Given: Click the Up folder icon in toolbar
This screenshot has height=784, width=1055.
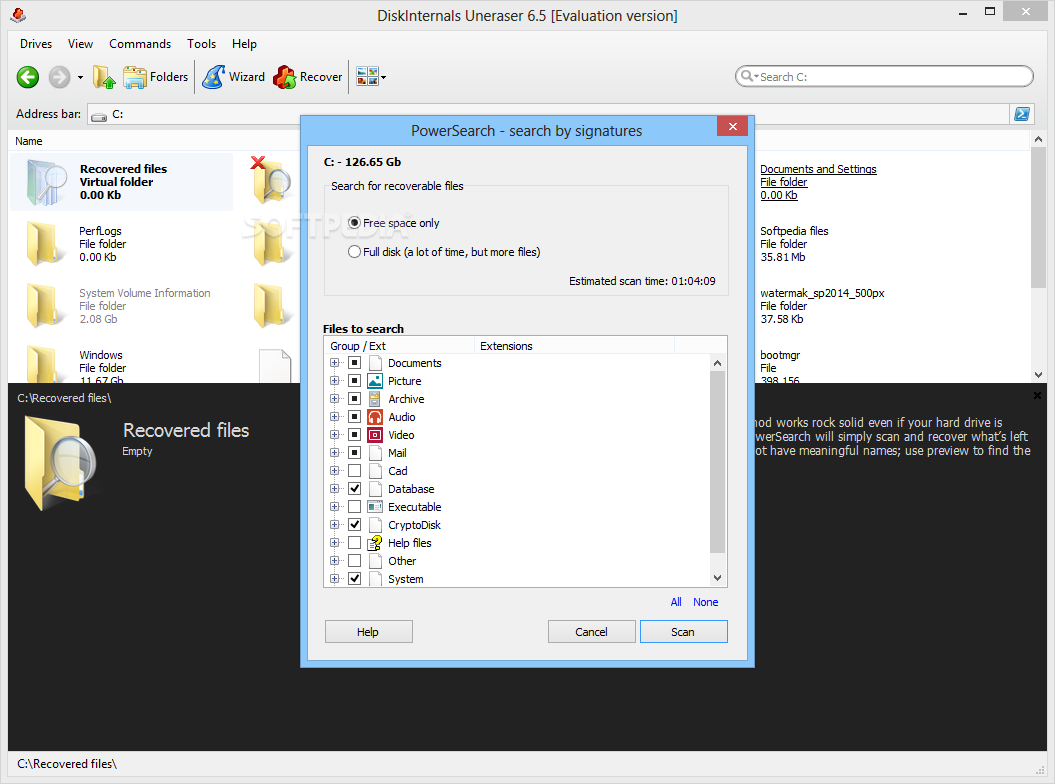Looking at the screenshot, I should tap(104, 77).
